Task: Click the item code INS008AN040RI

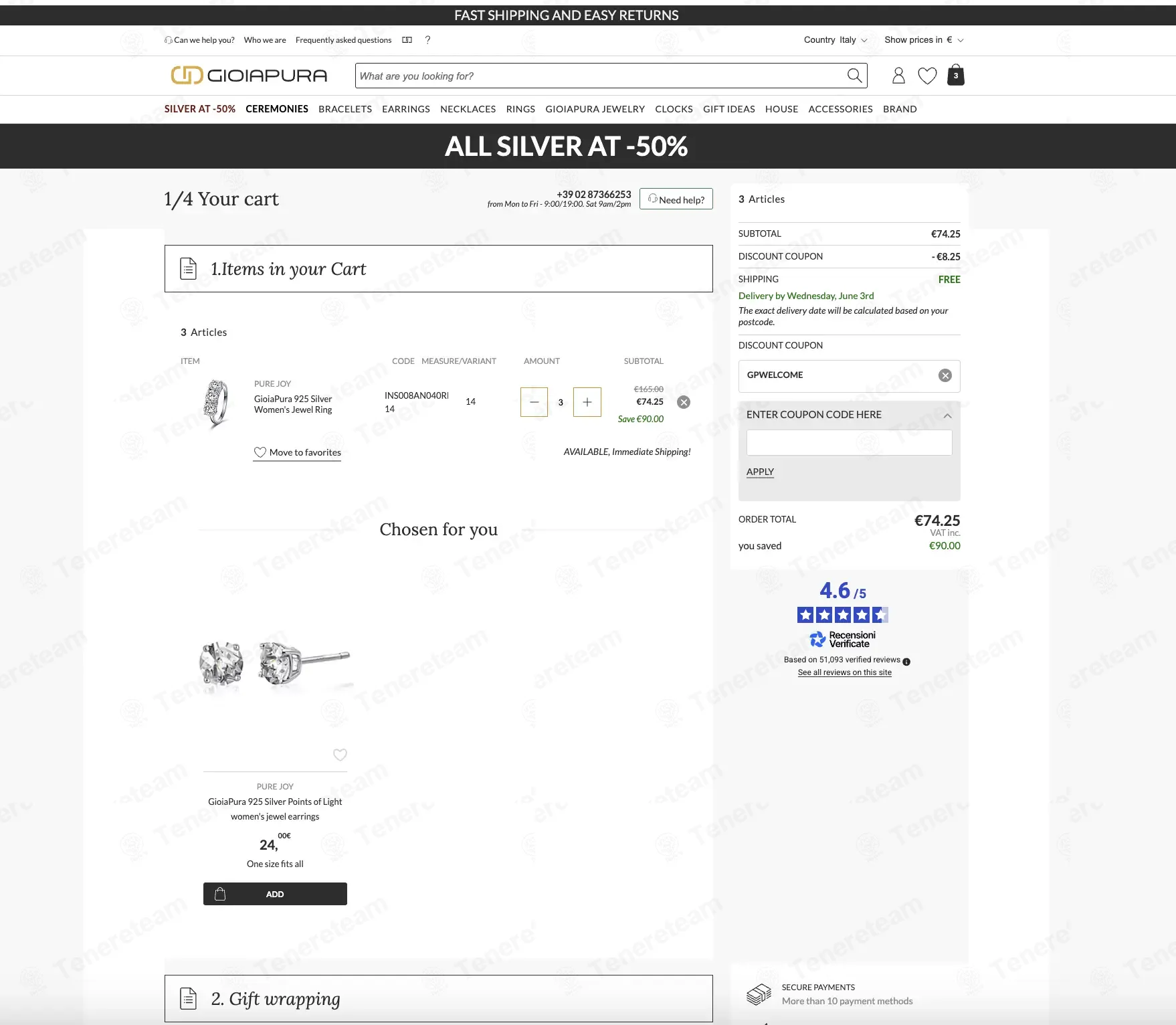Action: (417, 395)
